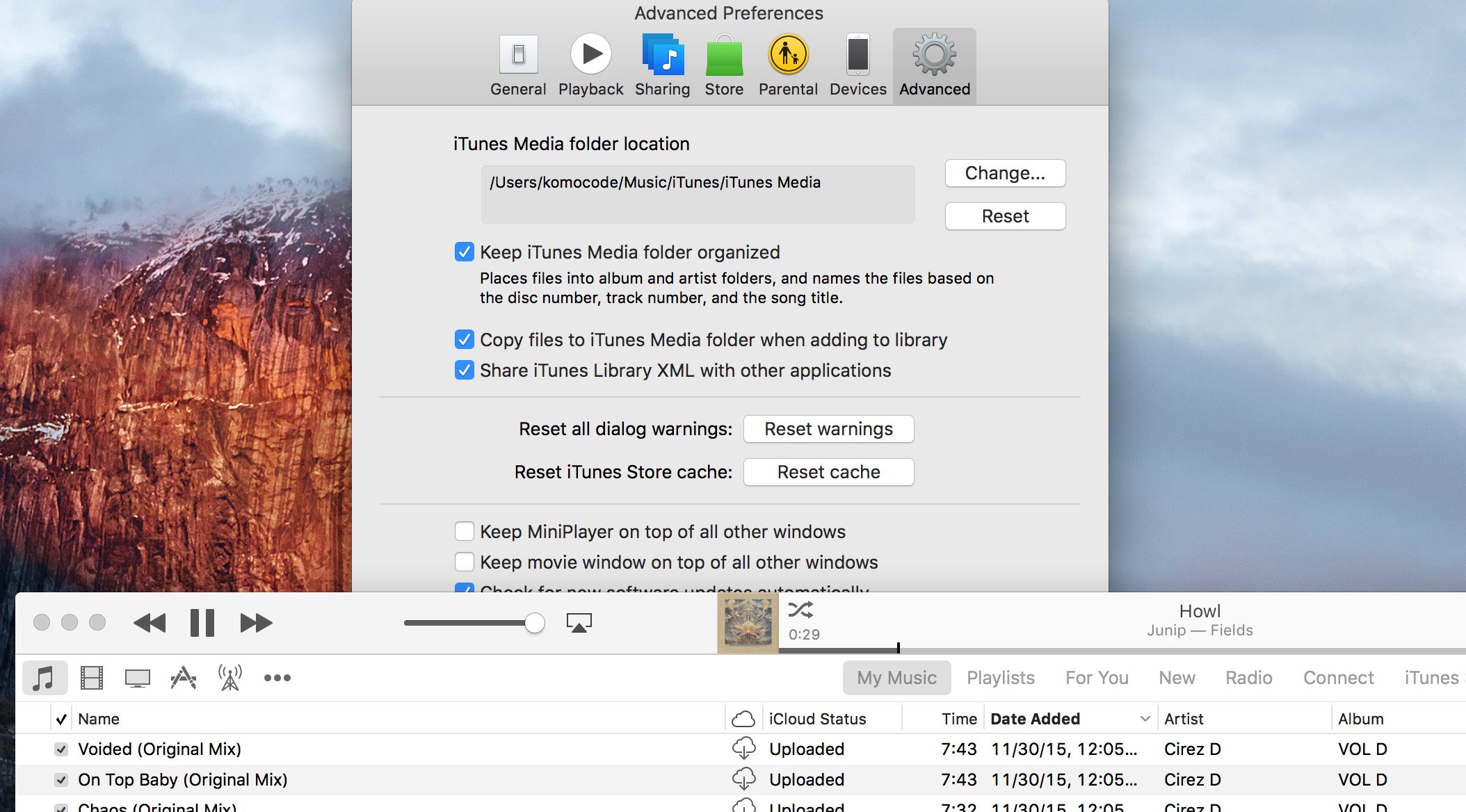
Task: Click the iCloud download icon for On Top Baby
Action: [x=743, y=779]
